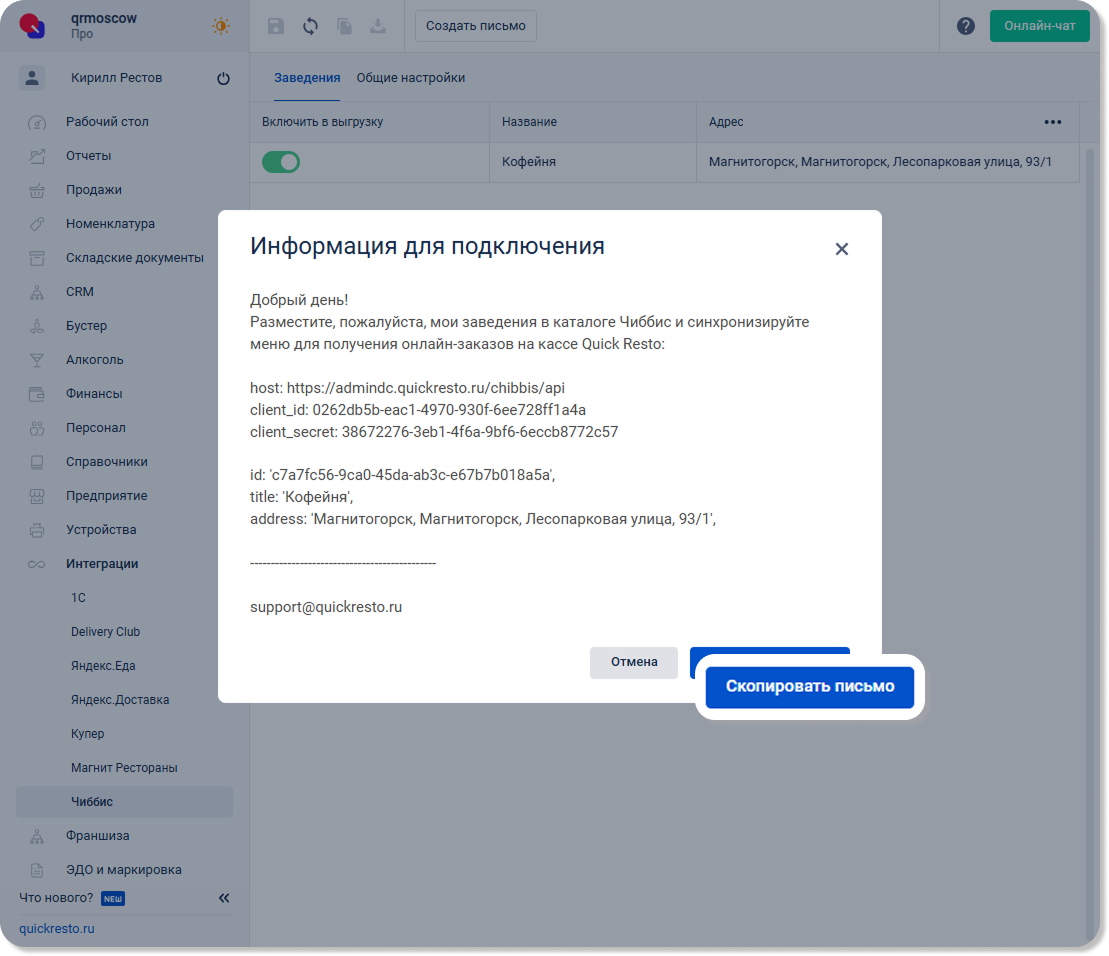
Task: Click the save disk icon in toolbar
Action: point(276,26)
